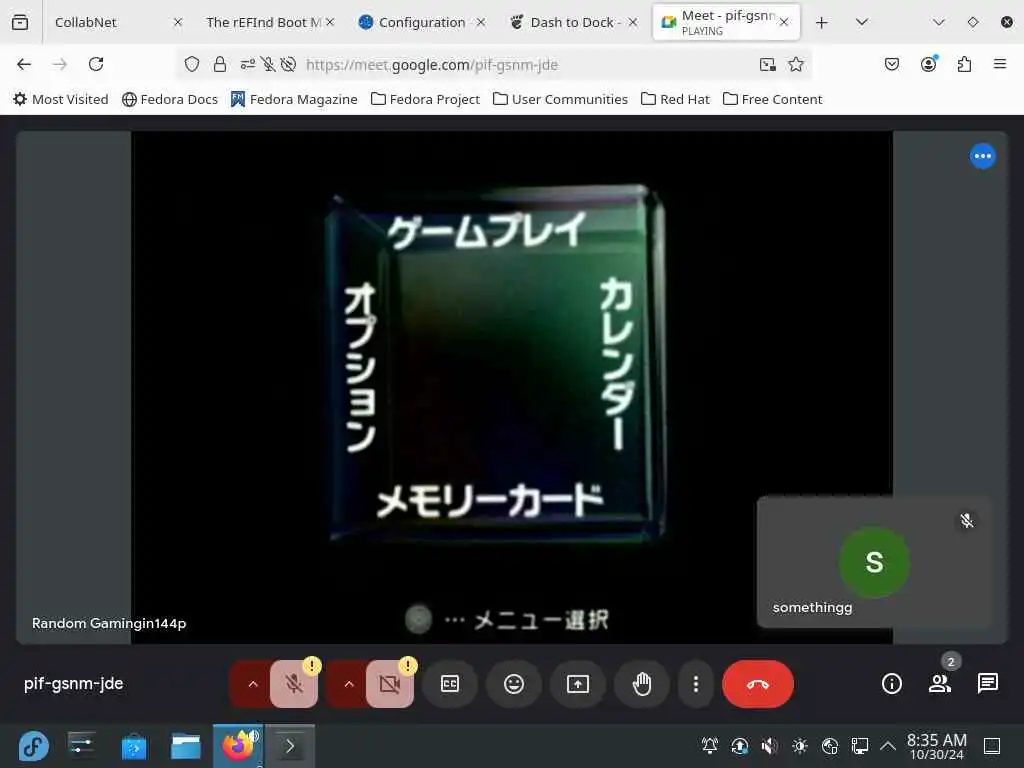The height and width of the screenshot is (768, 1024).
Task: Open meeting details info icon
Action: pyautogui.click(x=891, y=684)
